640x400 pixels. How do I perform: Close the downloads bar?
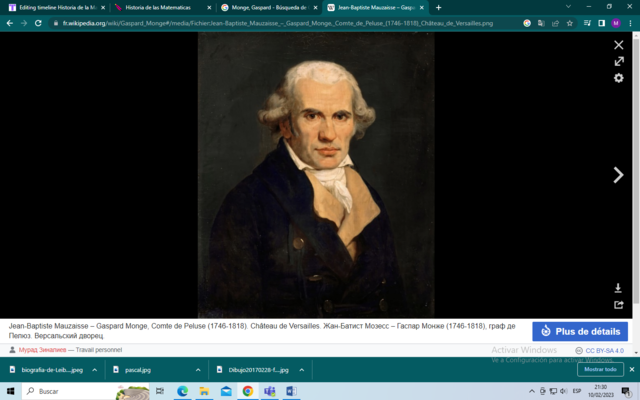[632, 369]
